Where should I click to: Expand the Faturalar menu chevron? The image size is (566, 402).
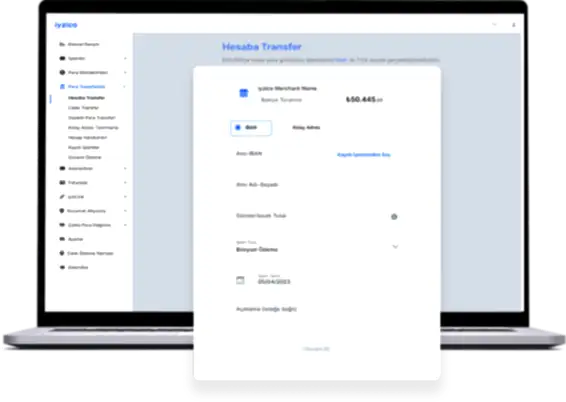125,183
